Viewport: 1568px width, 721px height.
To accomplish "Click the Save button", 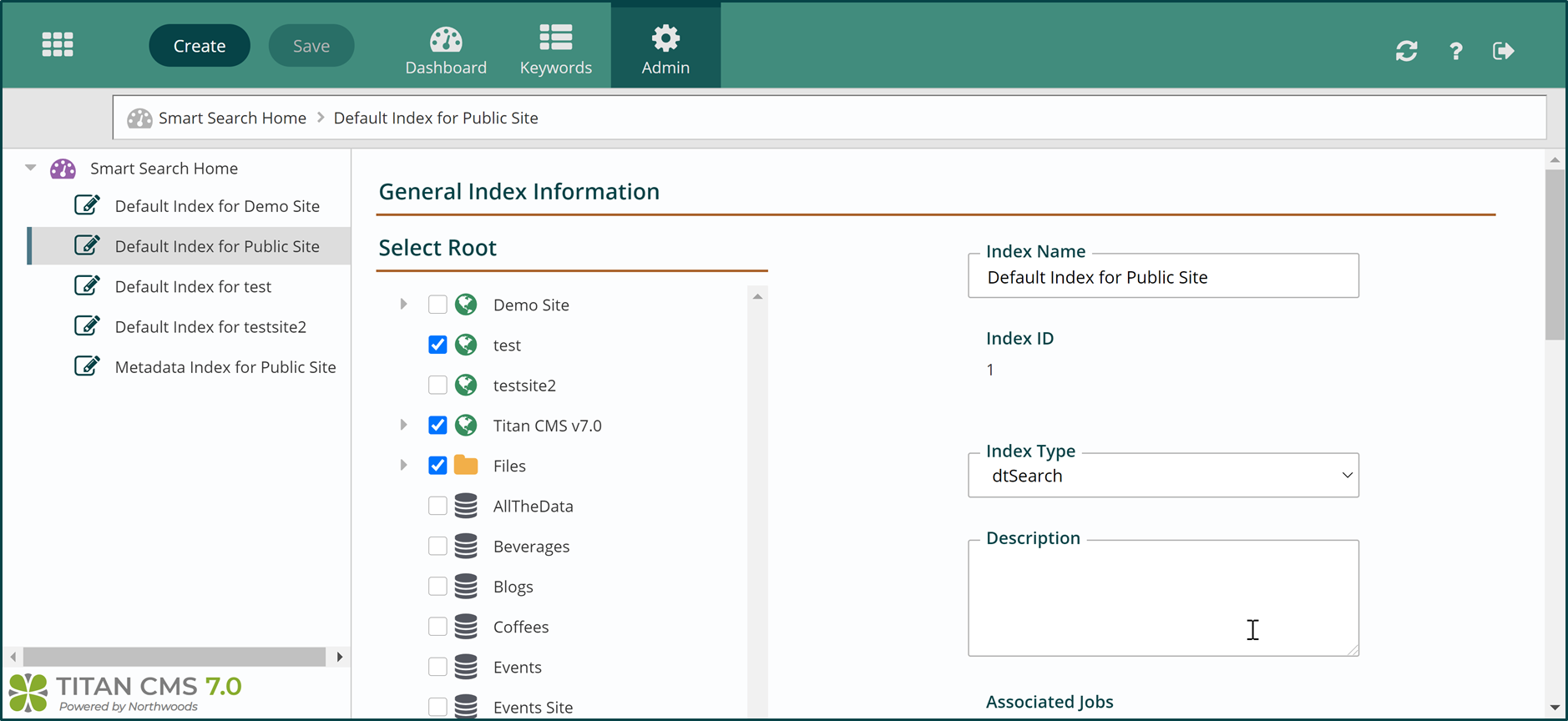I will tap(311, 46).
